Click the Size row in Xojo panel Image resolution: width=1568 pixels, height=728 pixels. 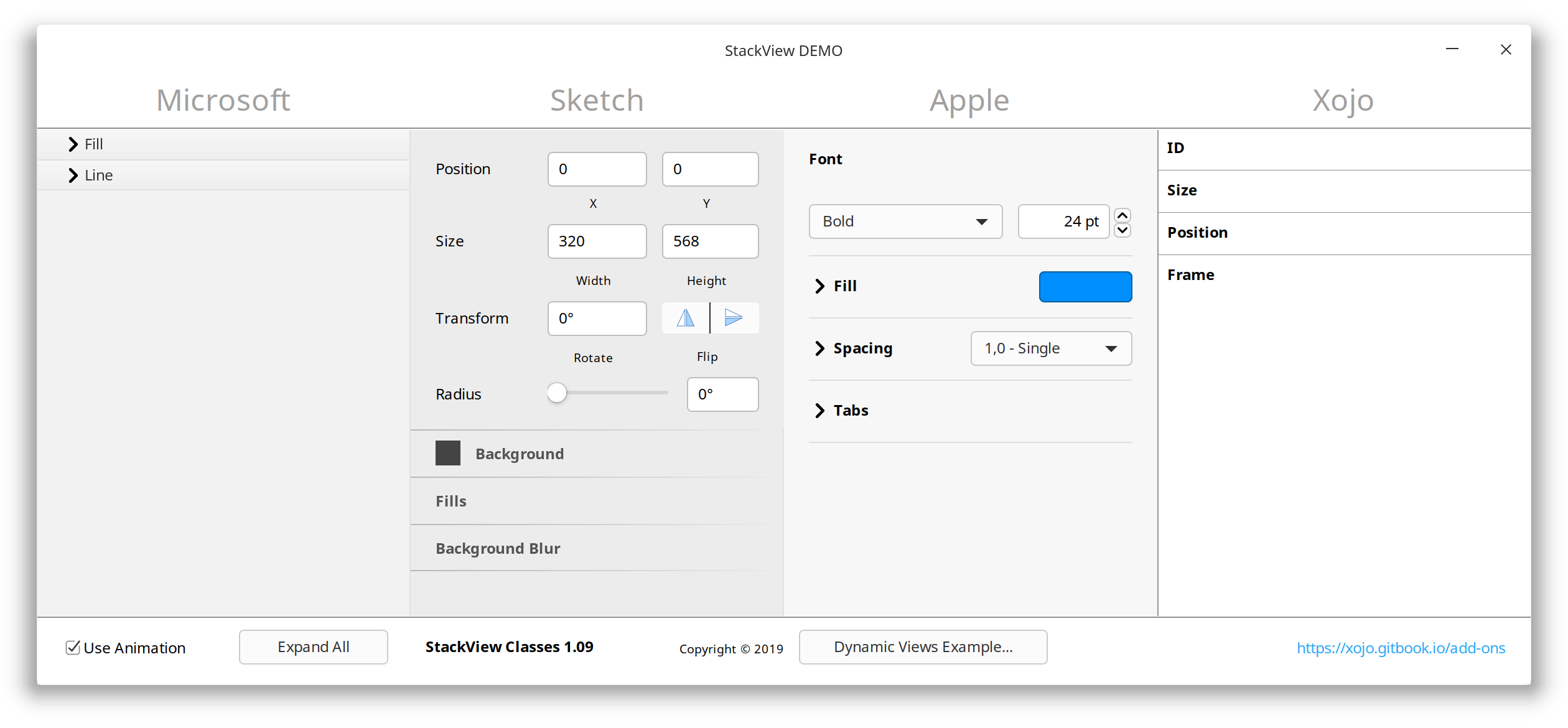[1344, 192]
